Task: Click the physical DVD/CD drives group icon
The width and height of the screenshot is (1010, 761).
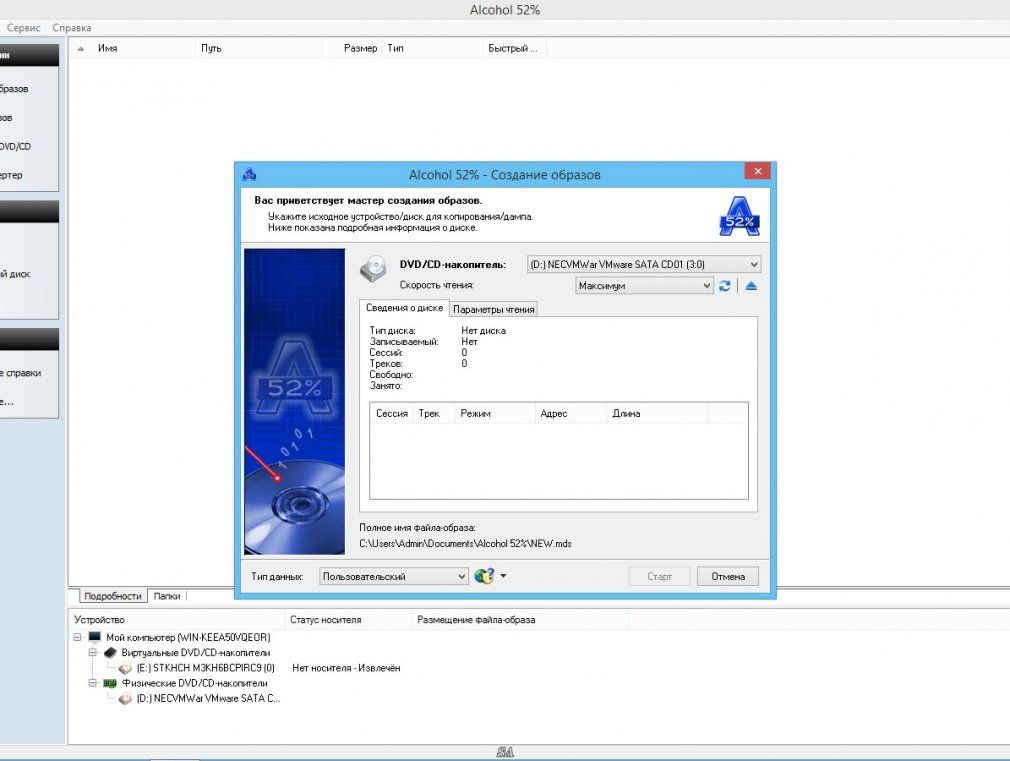Action: pyautogui.click(x=110, y=683)
